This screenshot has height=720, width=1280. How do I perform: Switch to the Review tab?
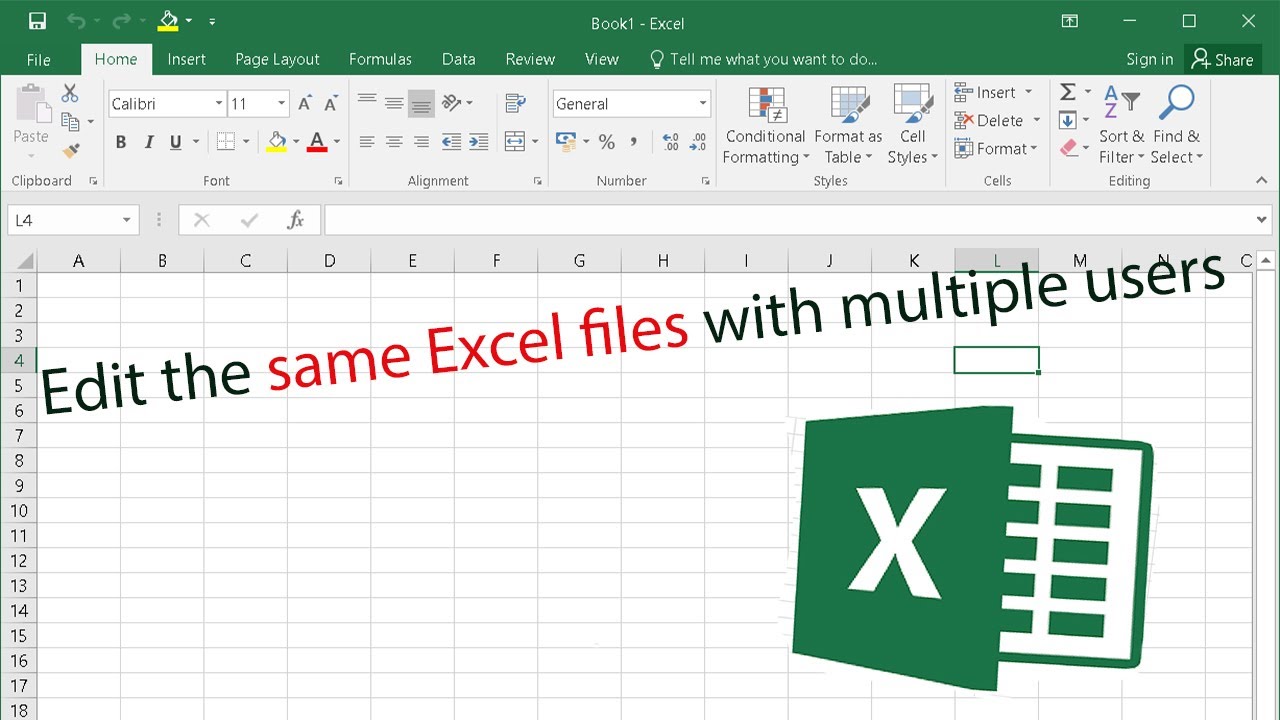[530, 59]
